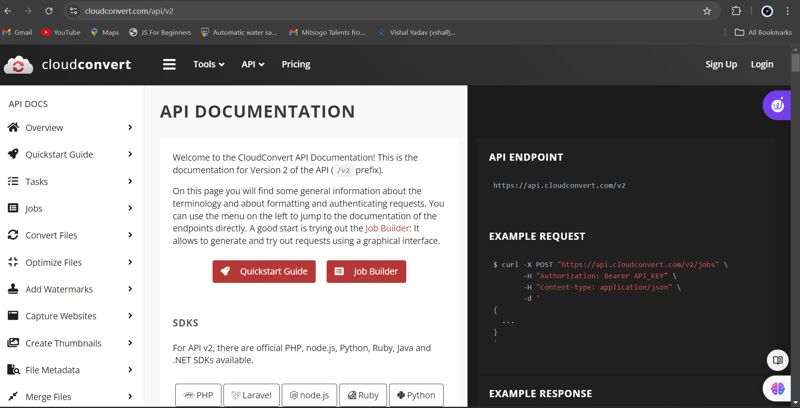Click the Chrome profile avatar icon
The width and height of the screenshot is (800, 408).
766,11
